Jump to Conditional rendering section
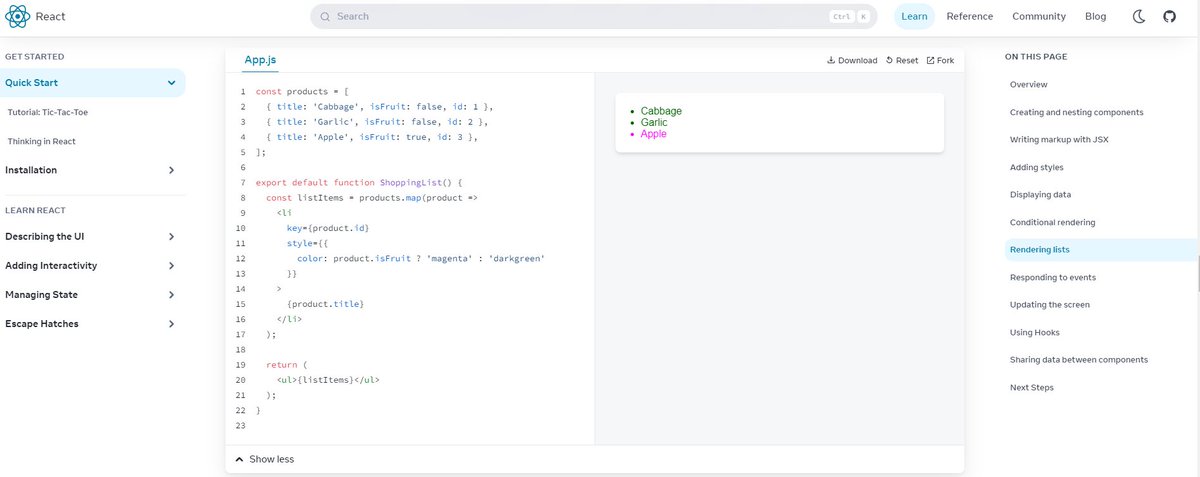Image resolution: width=1200 pixels, height=477 pixels. (x=1053, y=222)
